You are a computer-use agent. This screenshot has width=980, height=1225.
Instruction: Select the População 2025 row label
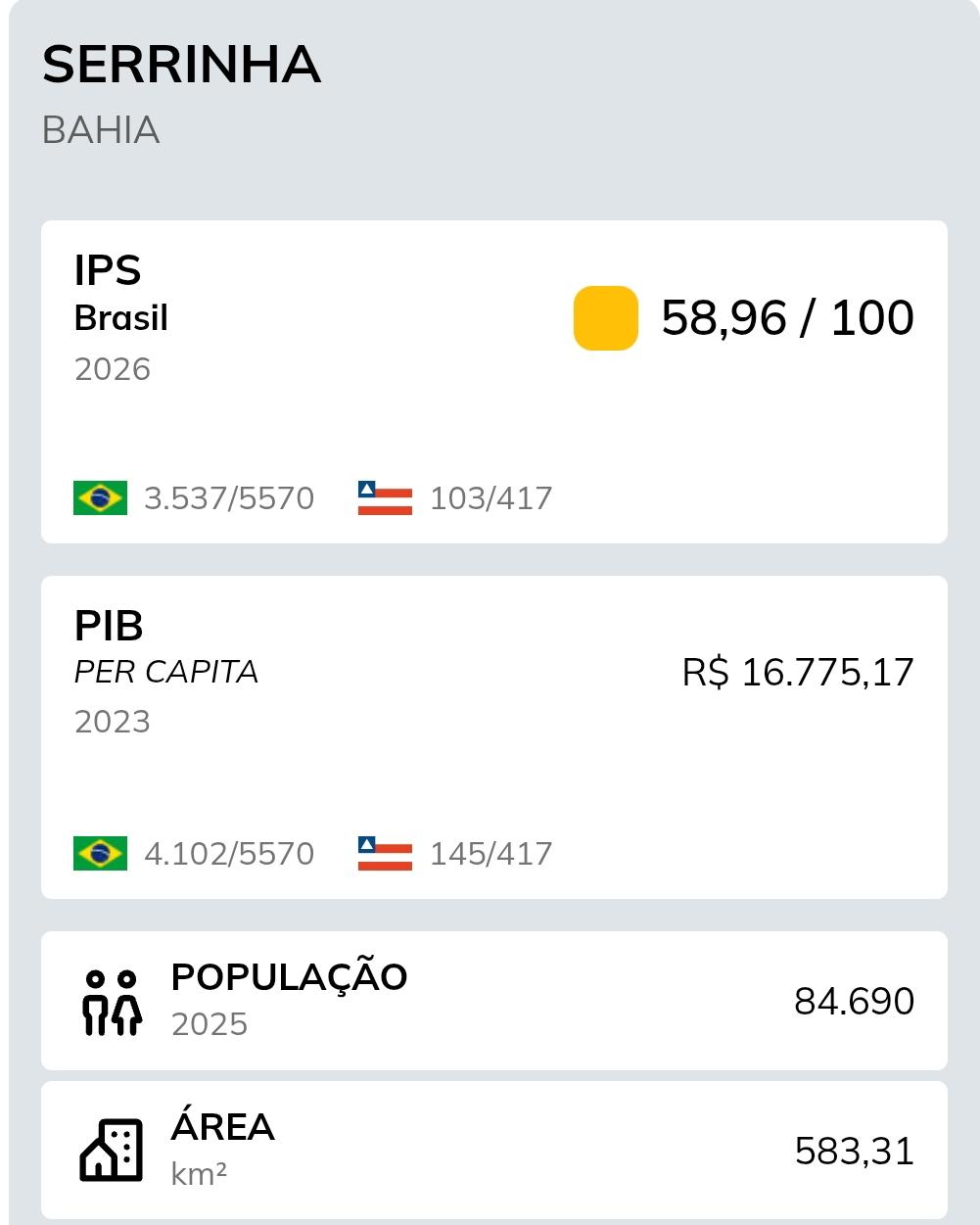289,1000
